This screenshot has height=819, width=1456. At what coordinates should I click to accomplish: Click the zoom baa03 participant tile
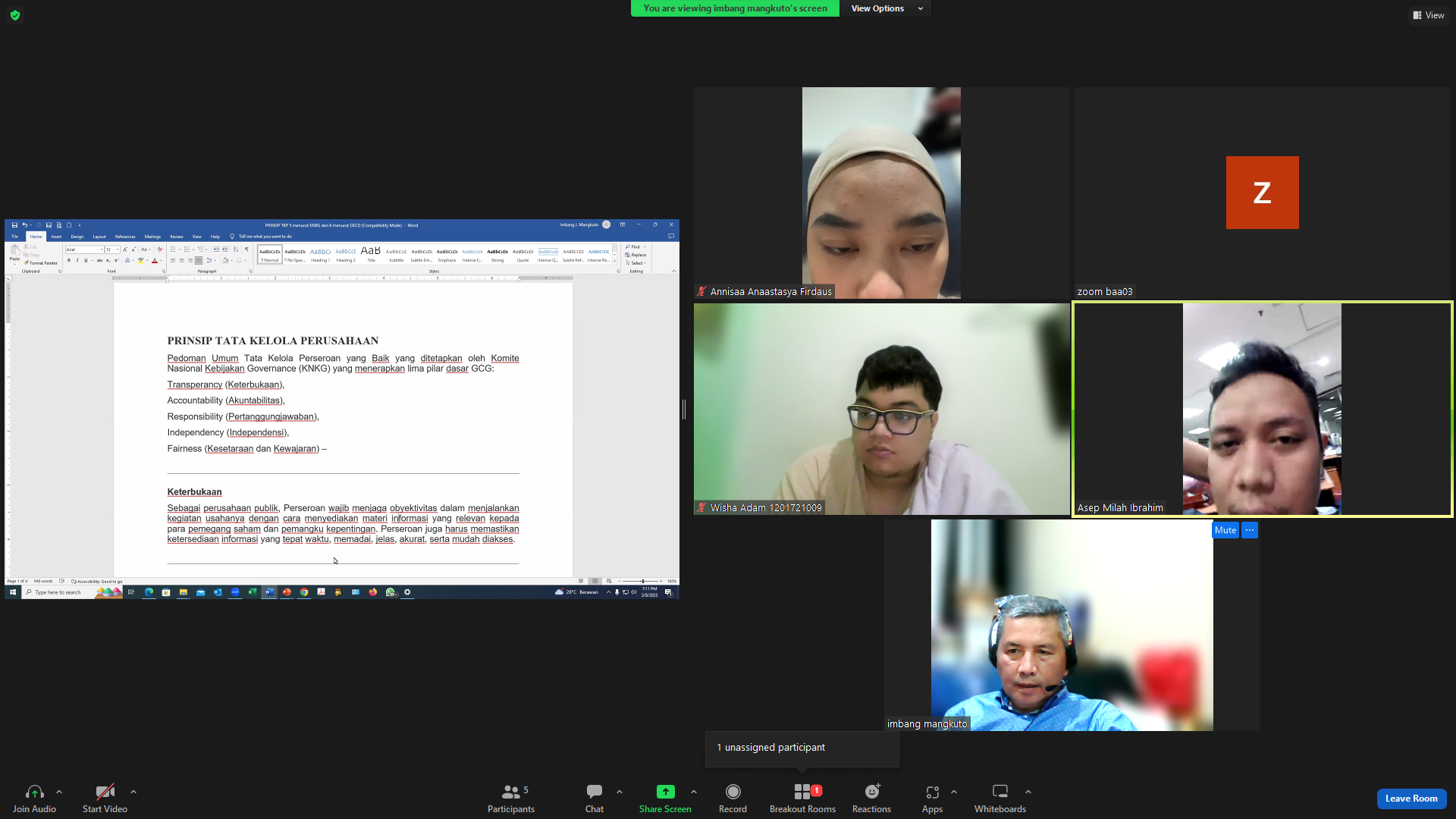(1262, 193)
